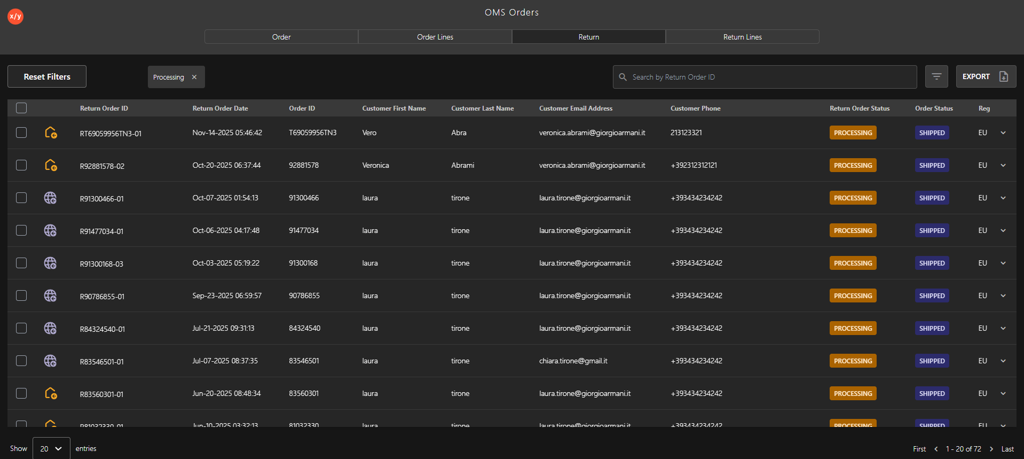Click the Reset Filters button

tap(47, 76)
